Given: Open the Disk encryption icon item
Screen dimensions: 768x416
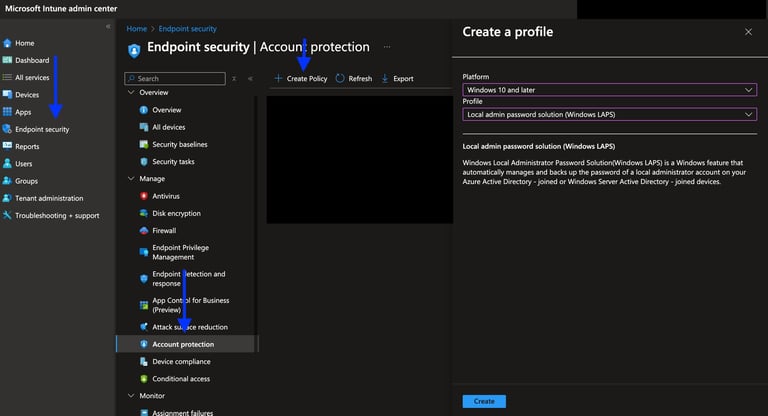Looking at the screenshot, I should [144, 213].
